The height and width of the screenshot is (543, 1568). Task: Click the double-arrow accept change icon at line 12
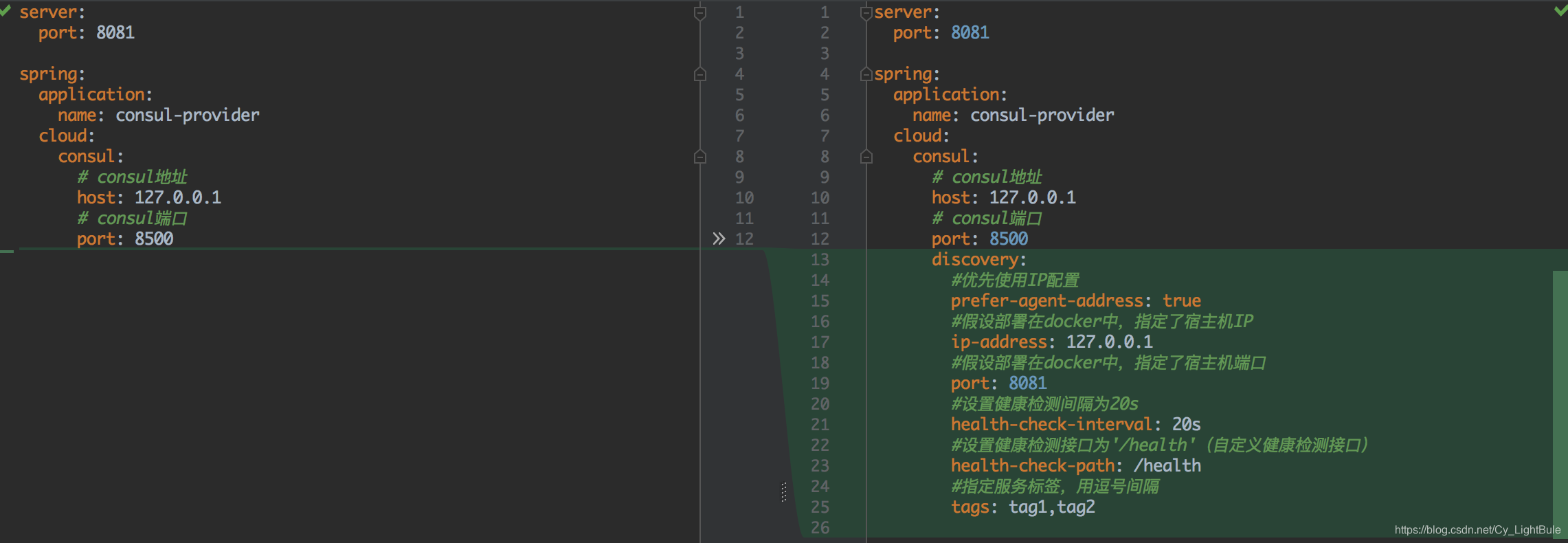[719, 239]
